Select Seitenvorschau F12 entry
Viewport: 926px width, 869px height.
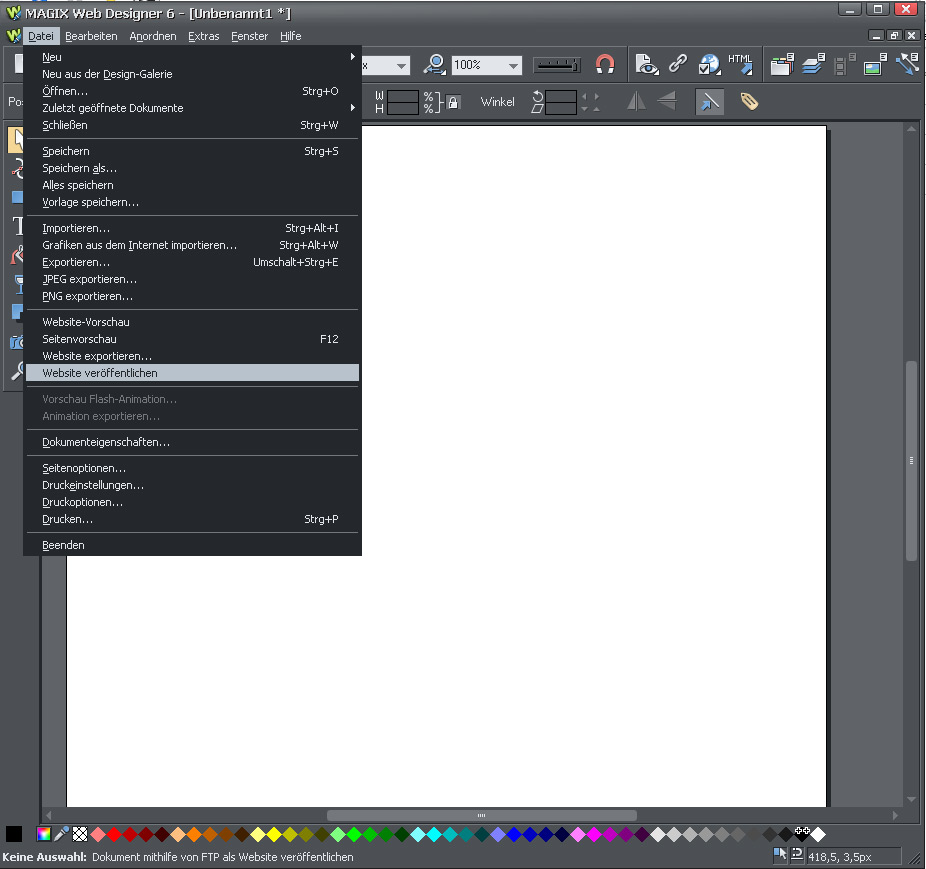tap(193, 339)
